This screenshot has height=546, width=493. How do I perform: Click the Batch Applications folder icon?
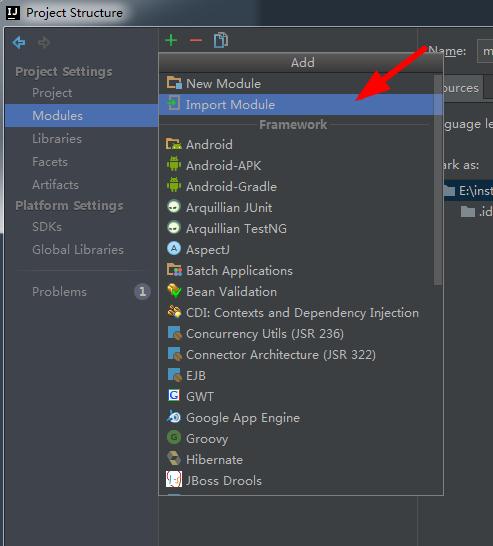click(x=174, y=270)
